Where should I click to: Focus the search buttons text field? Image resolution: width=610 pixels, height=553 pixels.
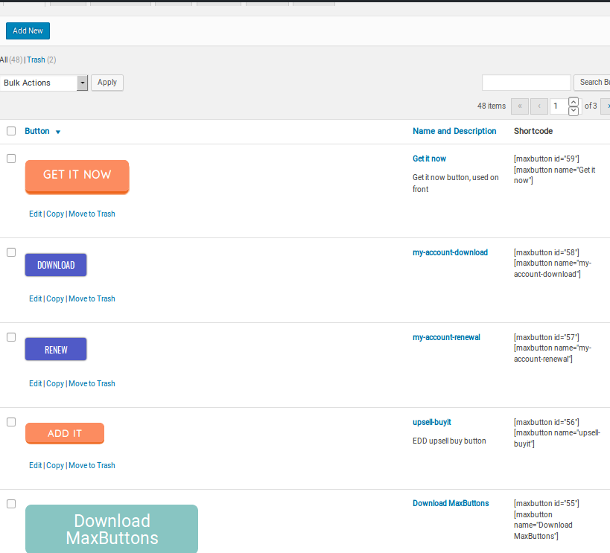click(x=526, y=83)
